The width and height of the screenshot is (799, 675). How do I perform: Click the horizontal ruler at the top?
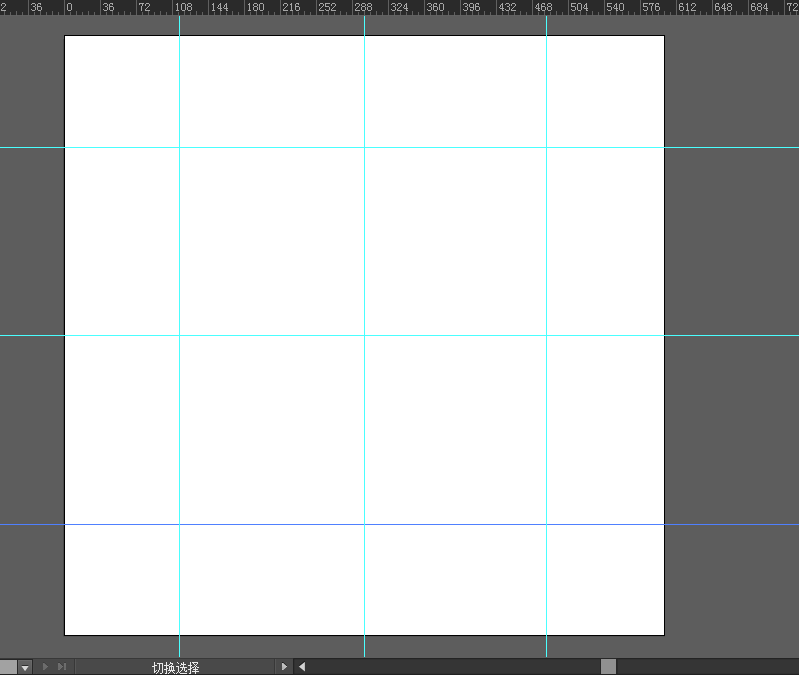point(400,7)
